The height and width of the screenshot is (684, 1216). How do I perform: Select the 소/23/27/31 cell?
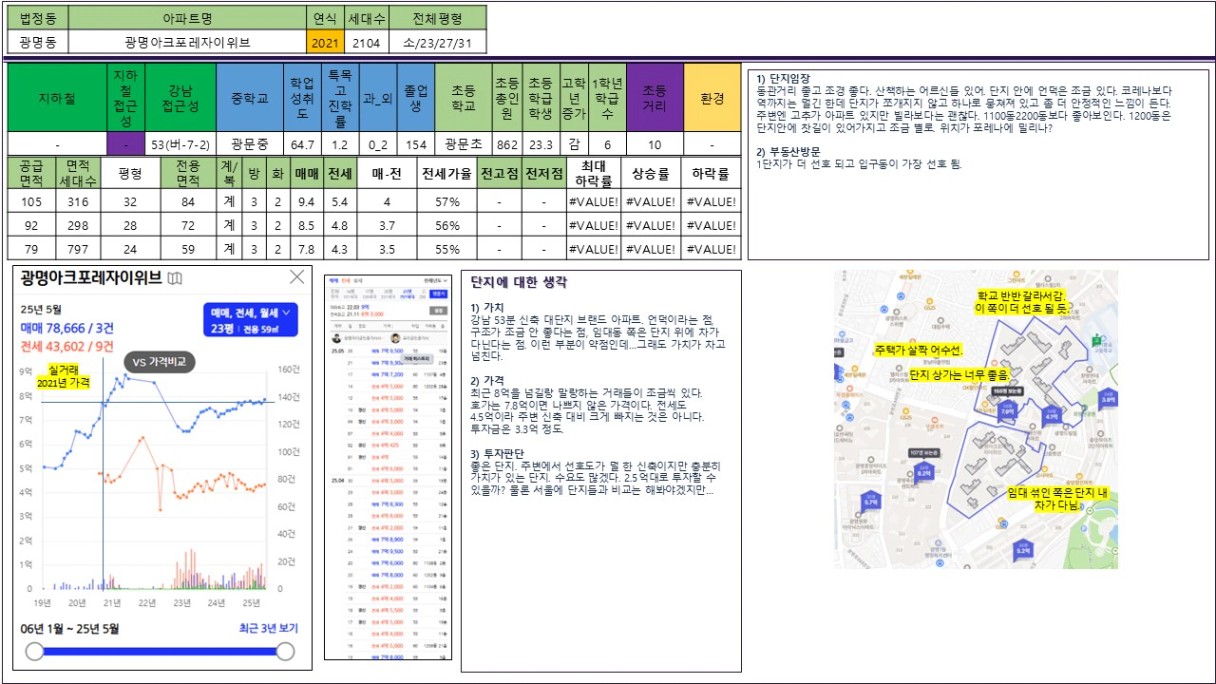point(436,43)
